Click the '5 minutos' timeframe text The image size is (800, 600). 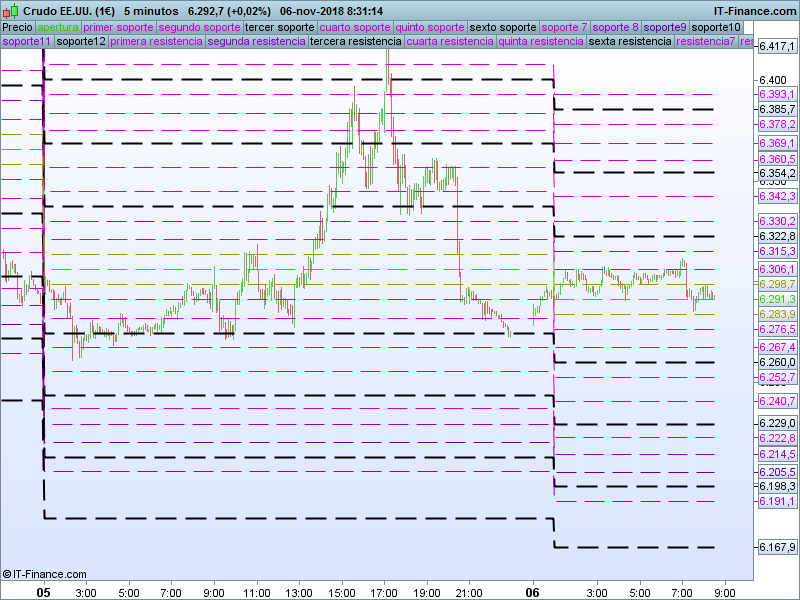coord(151,10)
